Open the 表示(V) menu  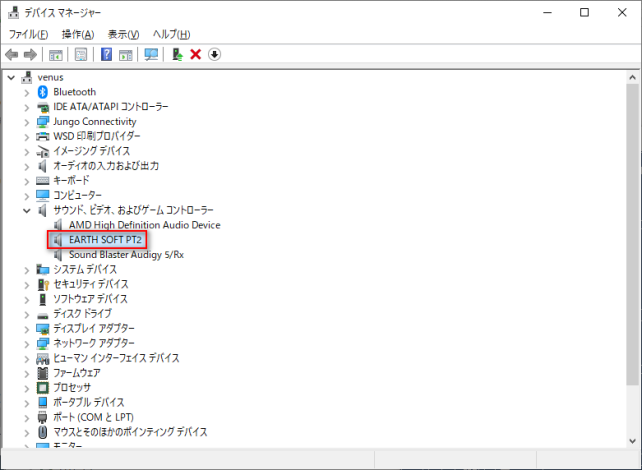[123, 34]
